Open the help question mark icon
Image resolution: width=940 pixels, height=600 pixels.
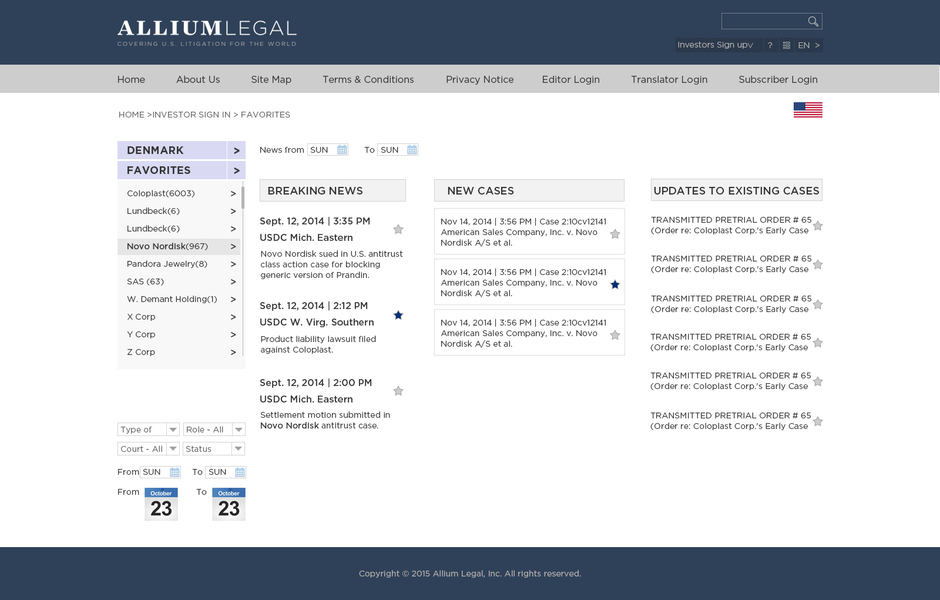coord(770,45)
